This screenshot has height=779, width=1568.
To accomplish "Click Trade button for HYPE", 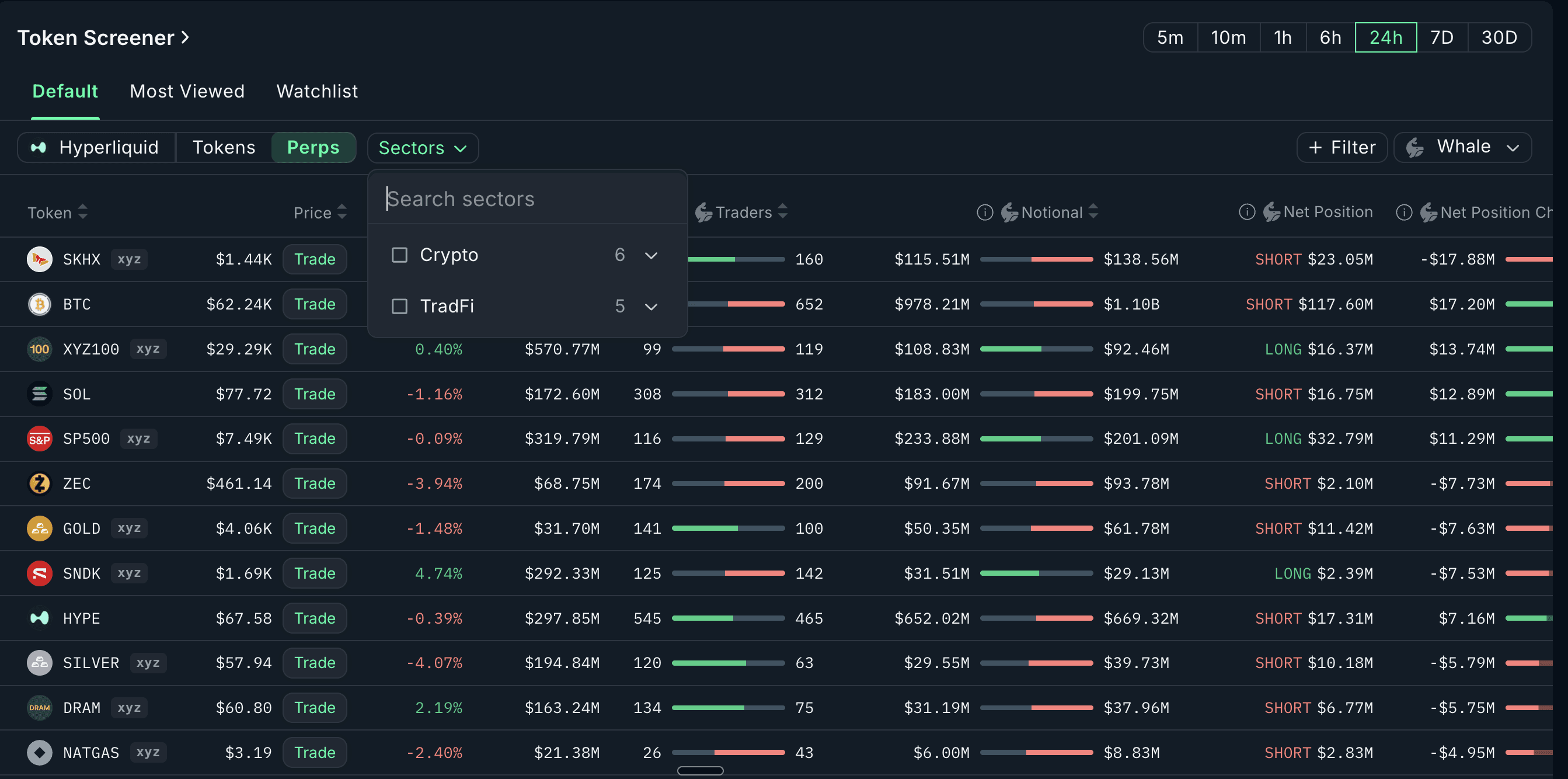I will click(315, 618).
